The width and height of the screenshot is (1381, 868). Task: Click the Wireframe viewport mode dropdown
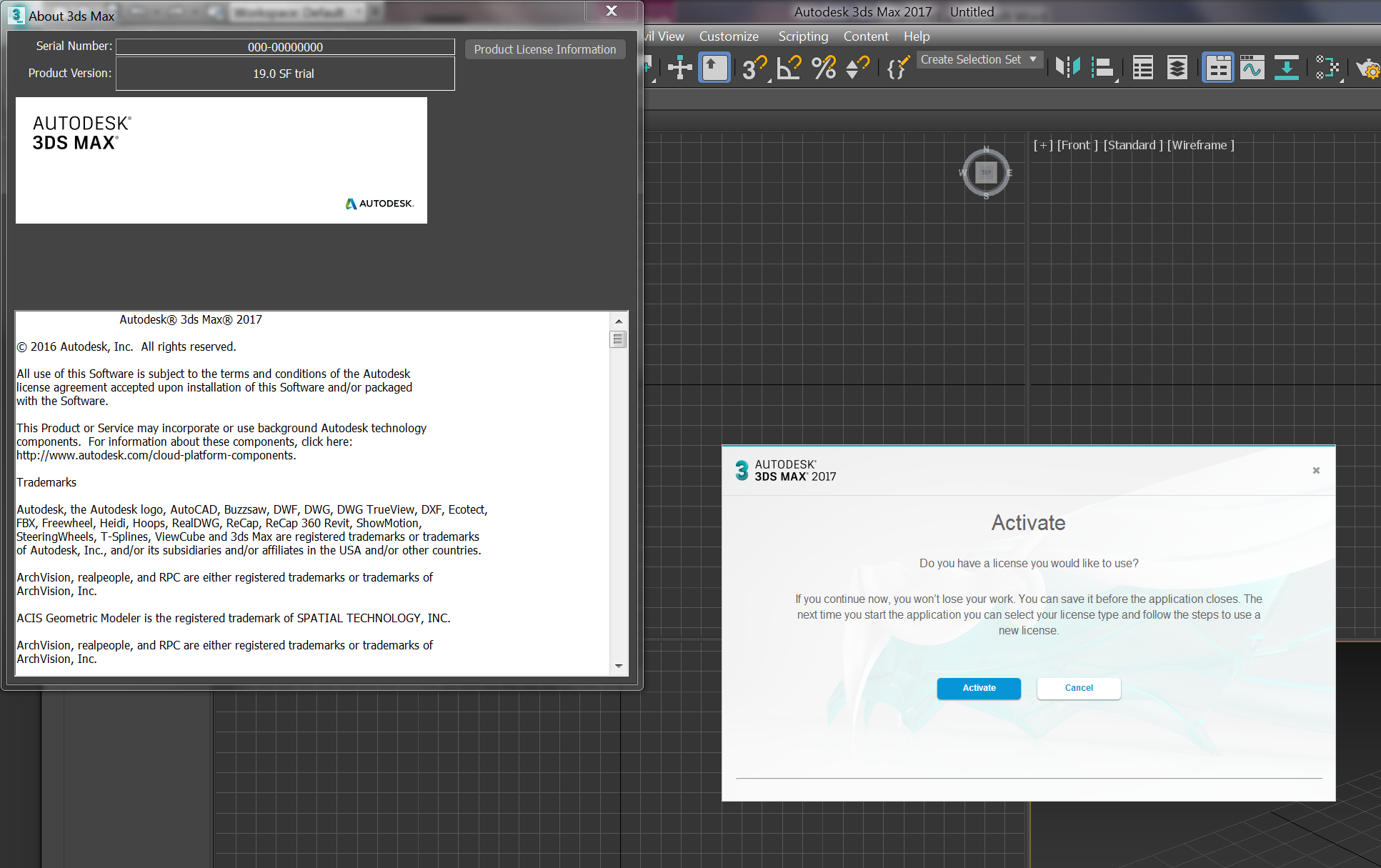coord(1200,143)
